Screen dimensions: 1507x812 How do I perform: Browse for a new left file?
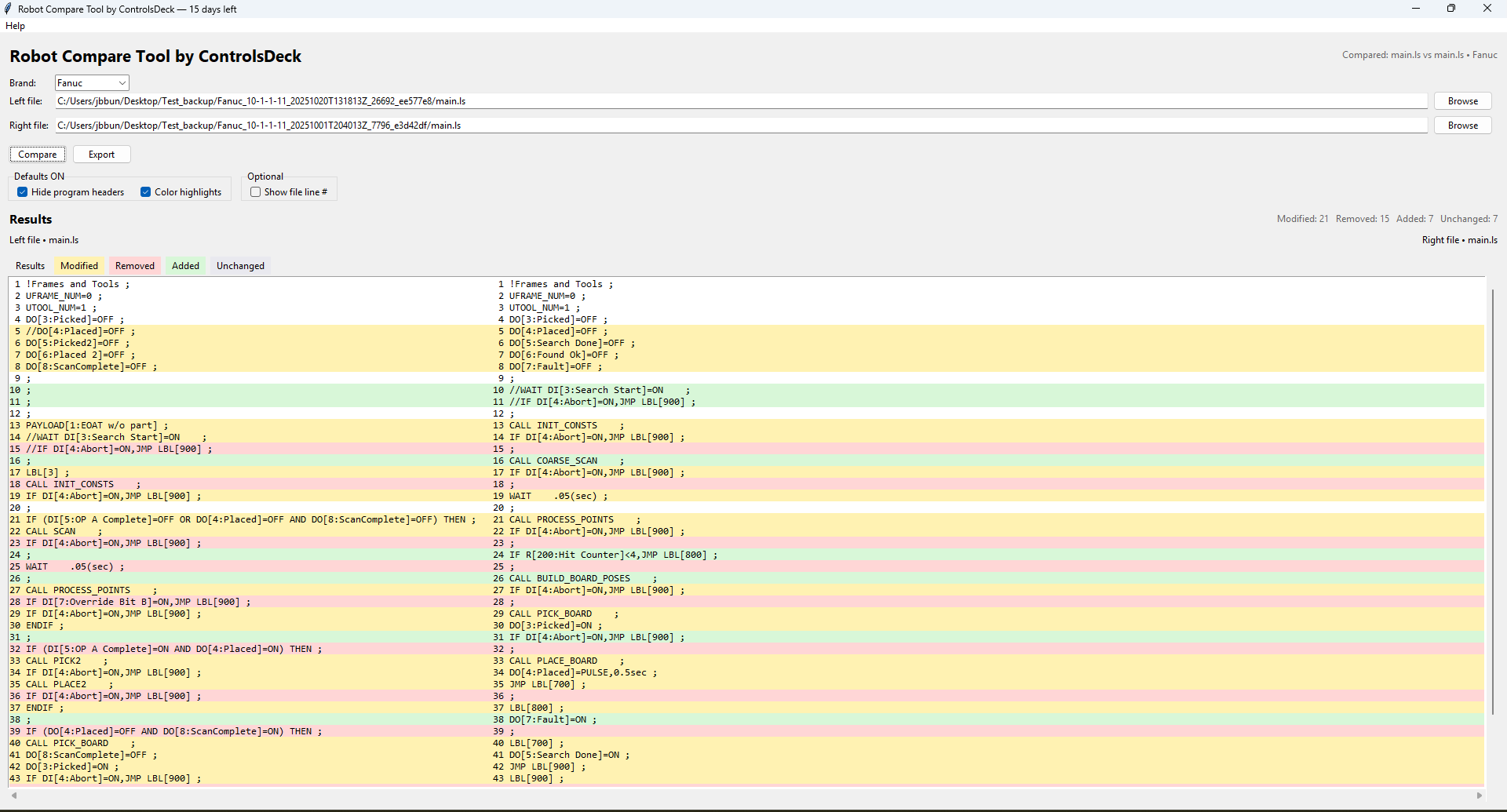point(1461,100)
